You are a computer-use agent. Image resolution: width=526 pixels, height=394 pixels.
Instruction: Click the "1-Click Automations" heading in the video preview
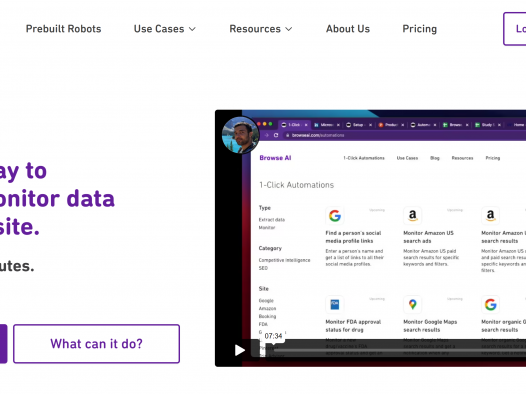click(297, 185)
